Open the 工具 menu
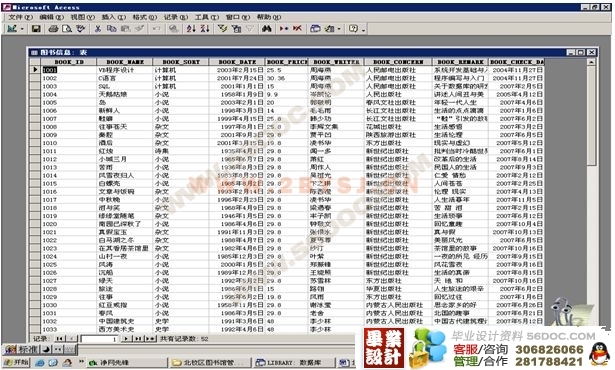This screenshot has width=615, height=370. pyautogui.click(x=207, y=17)
